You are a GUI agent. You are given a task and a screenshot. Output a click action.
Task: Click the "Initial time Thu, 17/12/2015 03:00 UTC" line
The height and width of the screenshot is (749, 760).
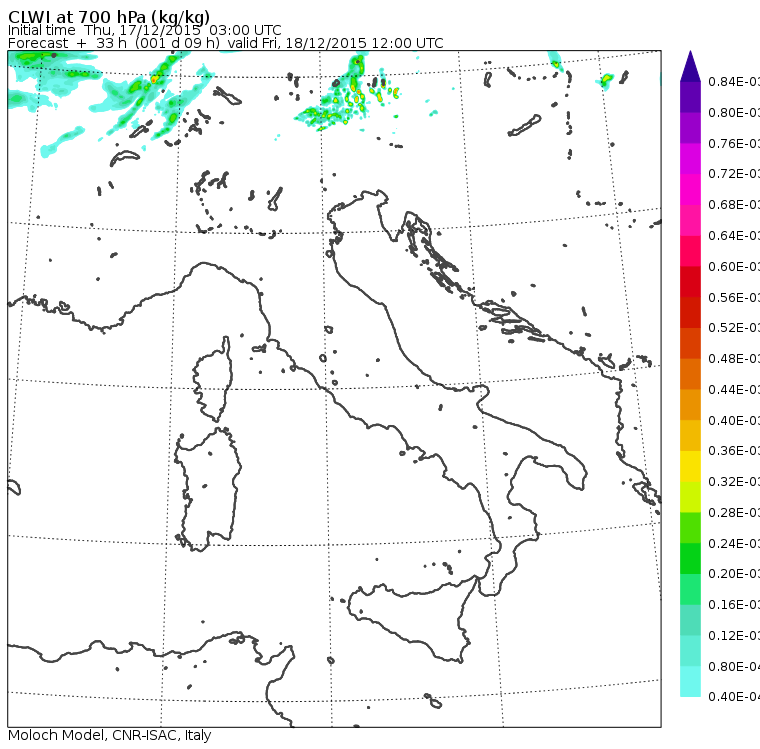pos(144,30)
